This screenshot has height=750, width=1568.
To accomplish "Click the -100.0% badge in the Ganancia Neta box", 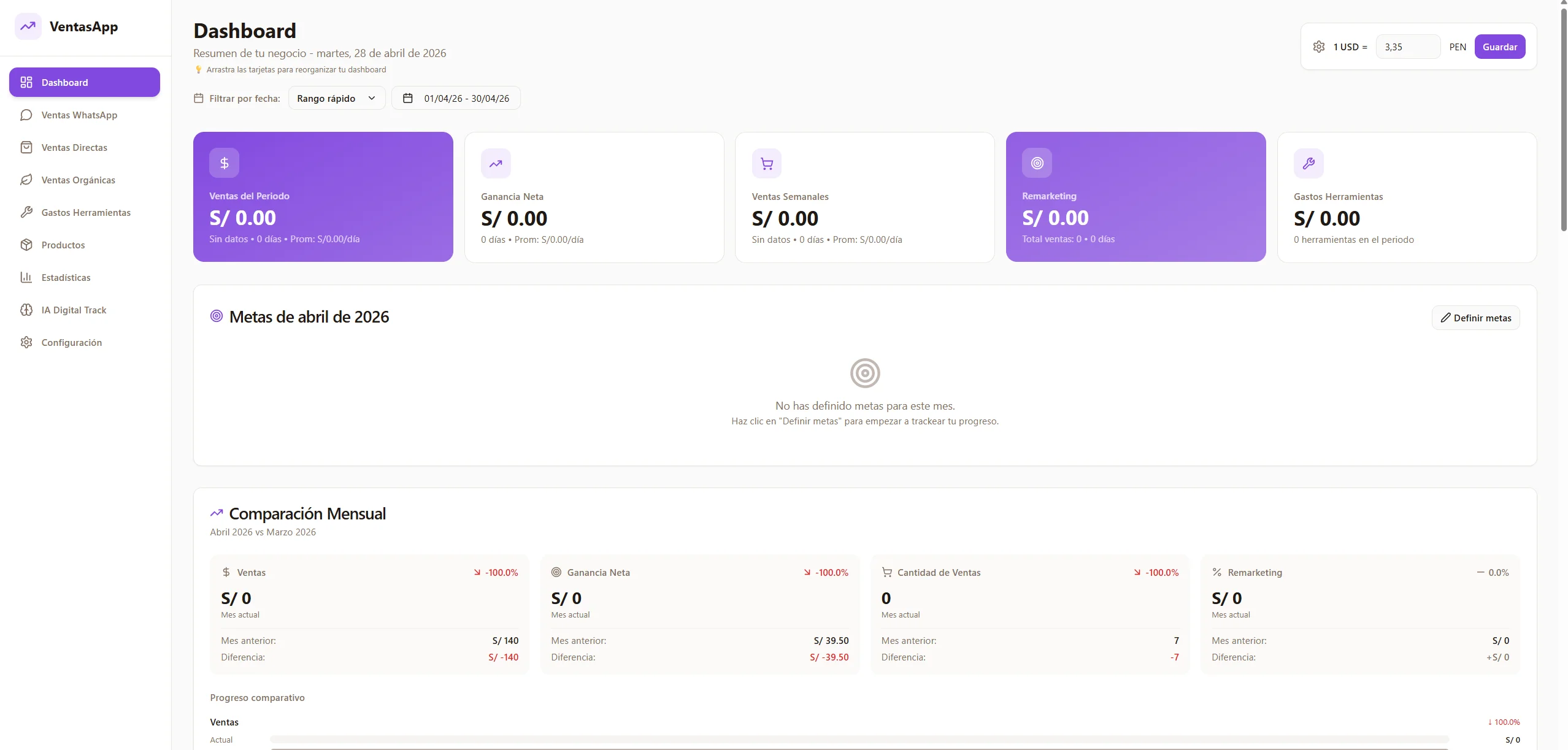I will click(x=826, y=572).
